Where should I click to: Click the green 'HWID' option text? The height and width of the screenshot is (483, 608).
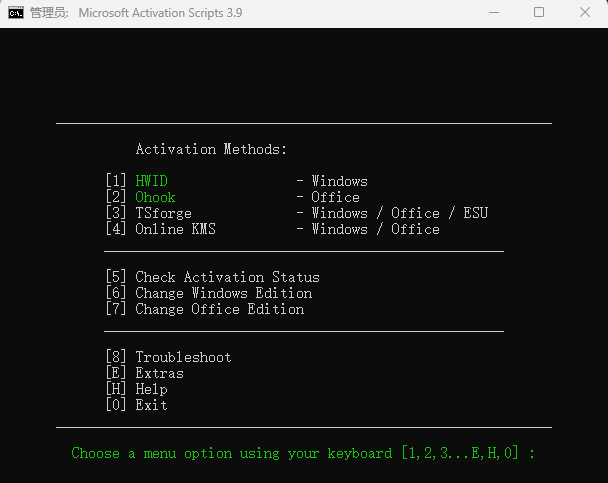[x=151, y=181]
